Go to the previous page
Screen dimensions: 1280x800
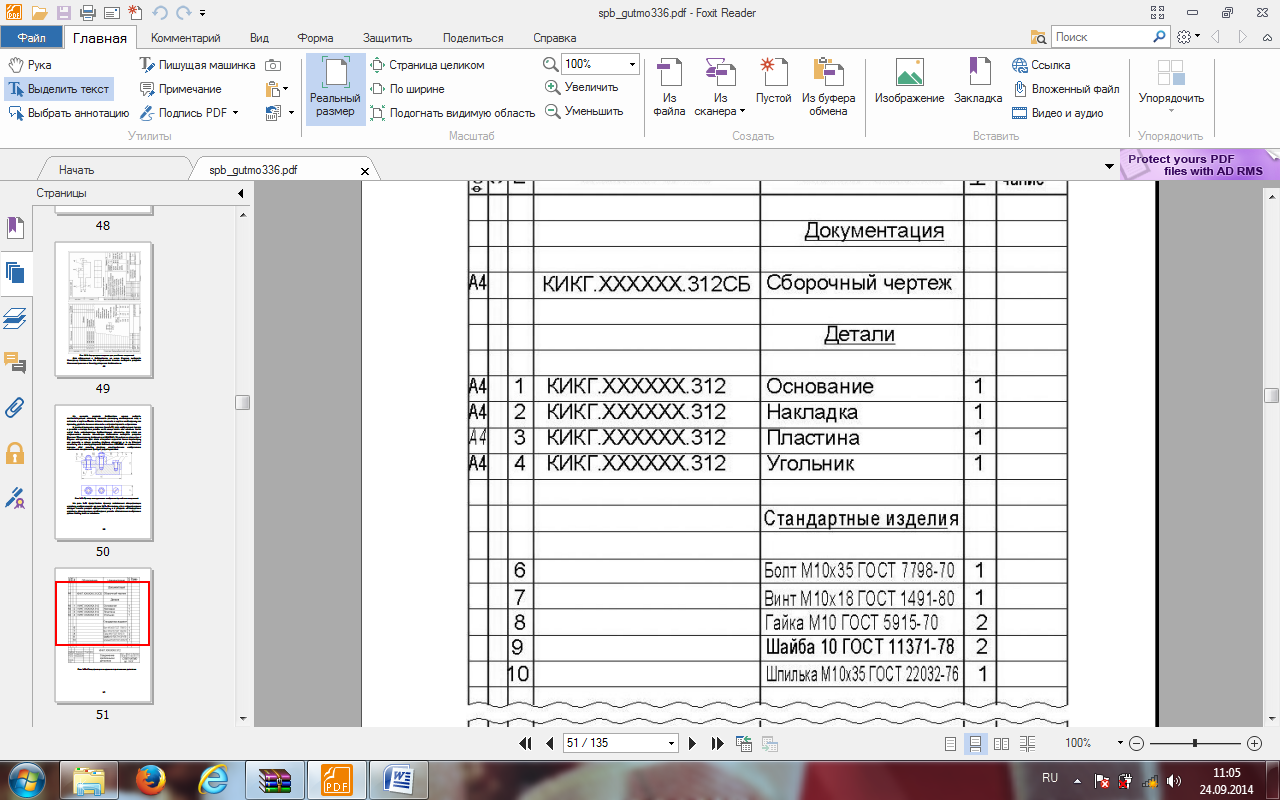click(549, 744)
